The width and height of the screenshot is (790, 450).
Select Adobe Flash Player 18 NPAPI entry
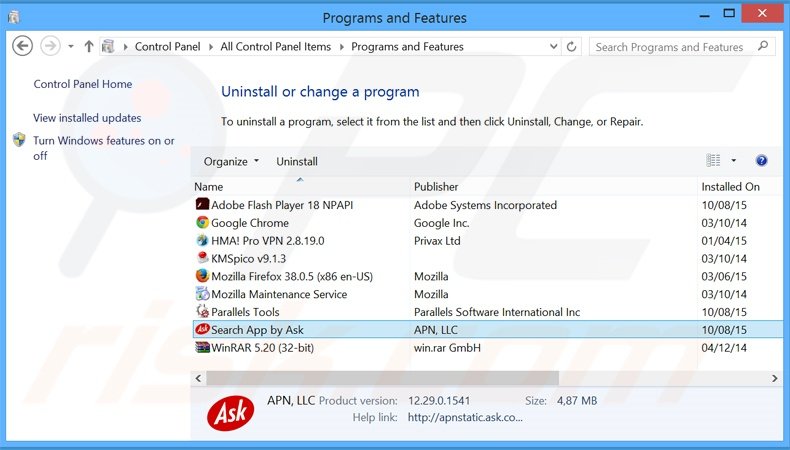click(x=282, y=205)
